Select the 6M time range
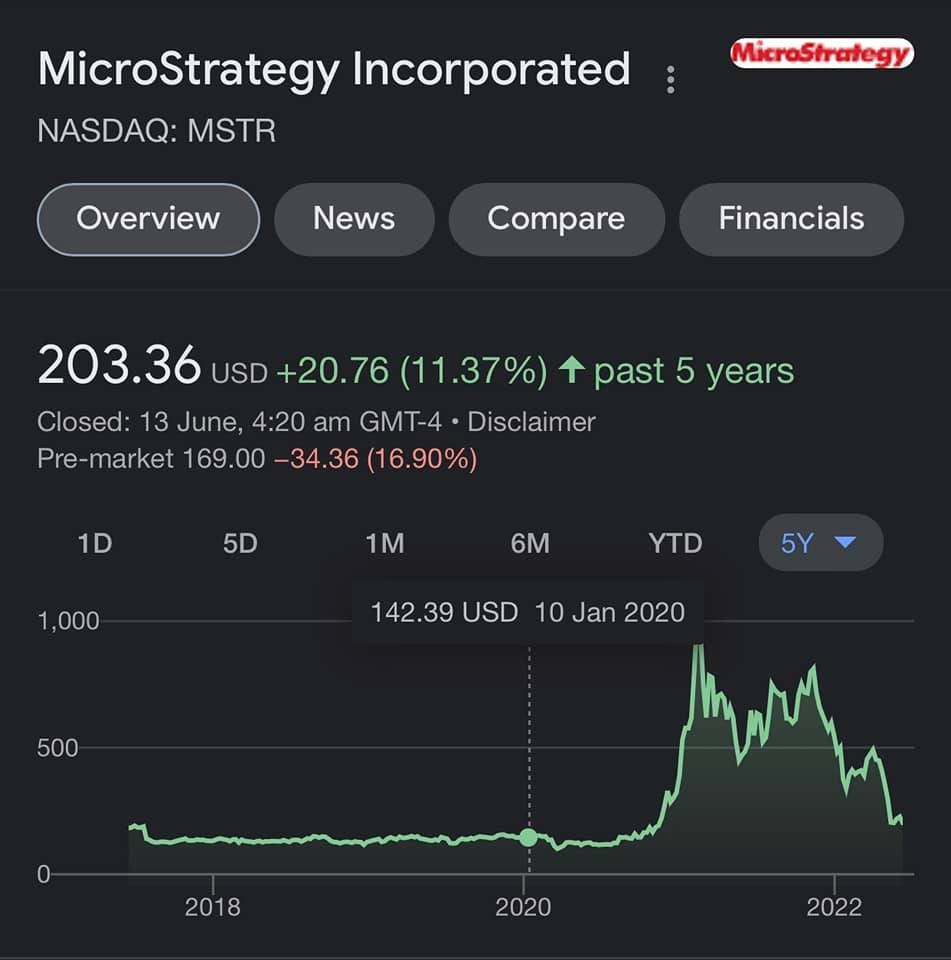This screenshot has height=960, width=951. 530,543
